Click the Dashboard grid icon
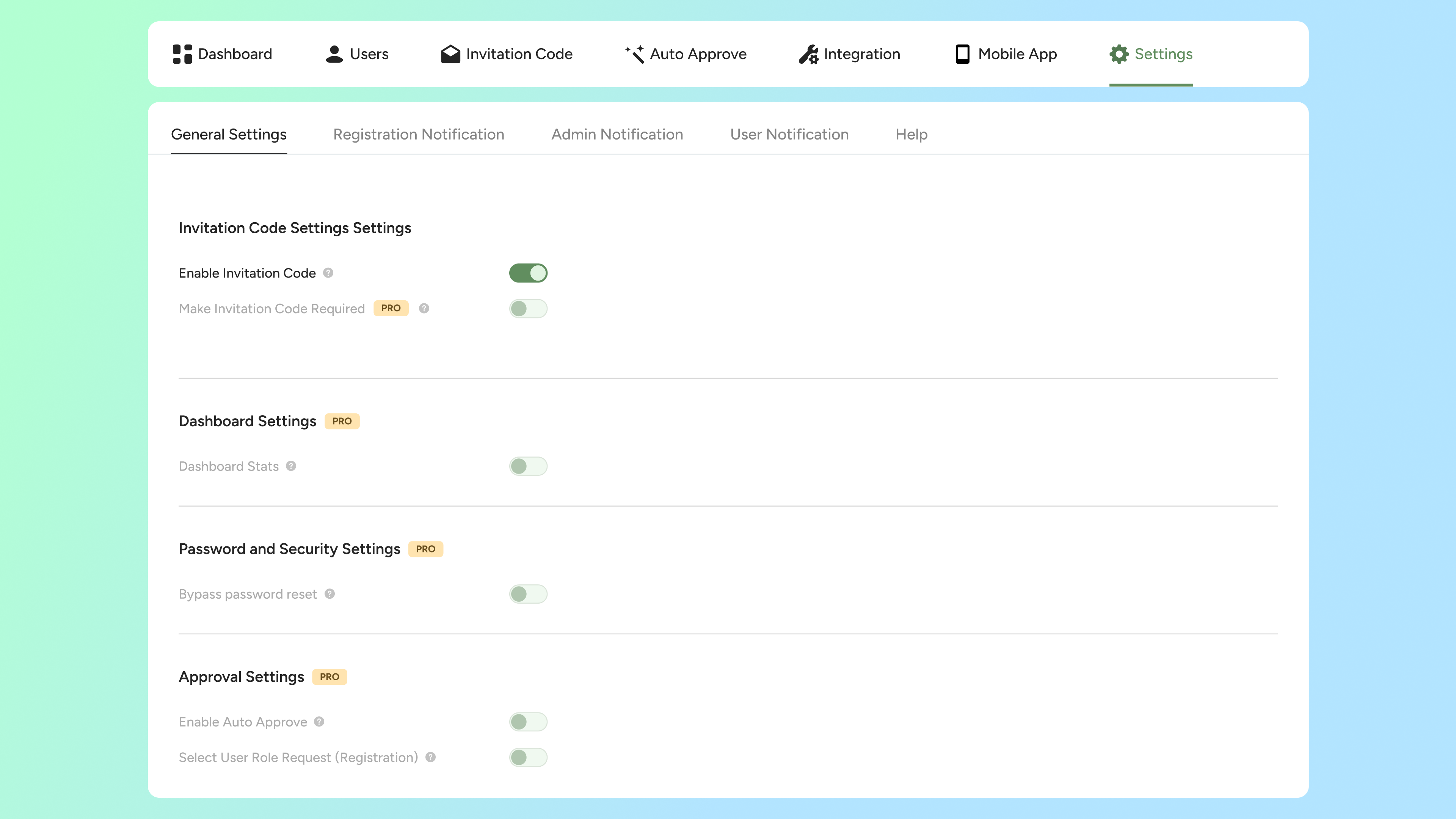 tap(182, 54)
